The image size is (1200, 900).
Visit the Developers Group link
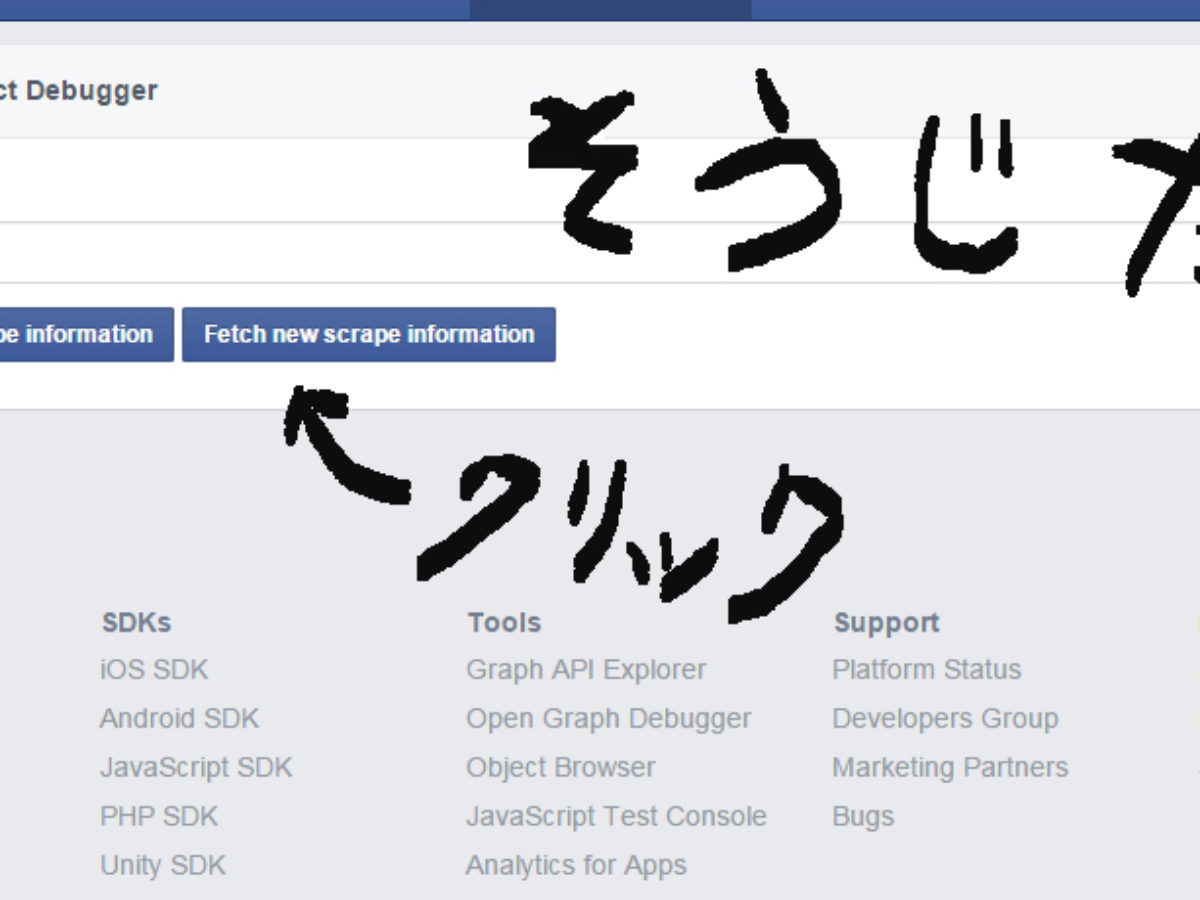tap(945, 718)
